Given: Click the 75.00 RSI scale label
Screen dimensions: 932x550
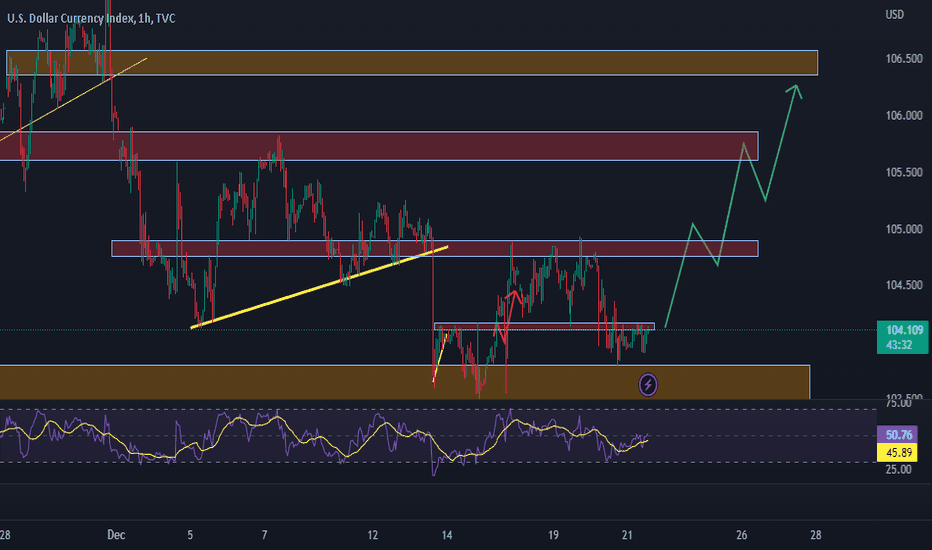Looking at the screenshot, I should tap(898, 404).
